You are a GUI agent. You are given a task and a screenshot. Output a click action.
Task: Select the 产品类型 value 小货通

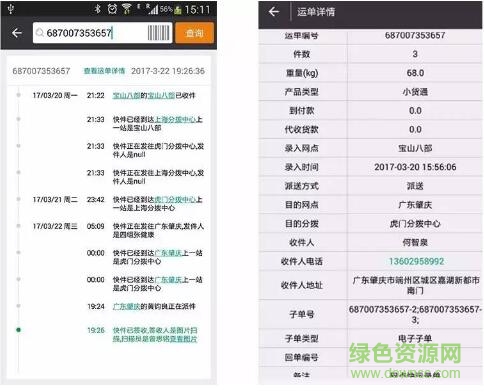tap(415, 92)
